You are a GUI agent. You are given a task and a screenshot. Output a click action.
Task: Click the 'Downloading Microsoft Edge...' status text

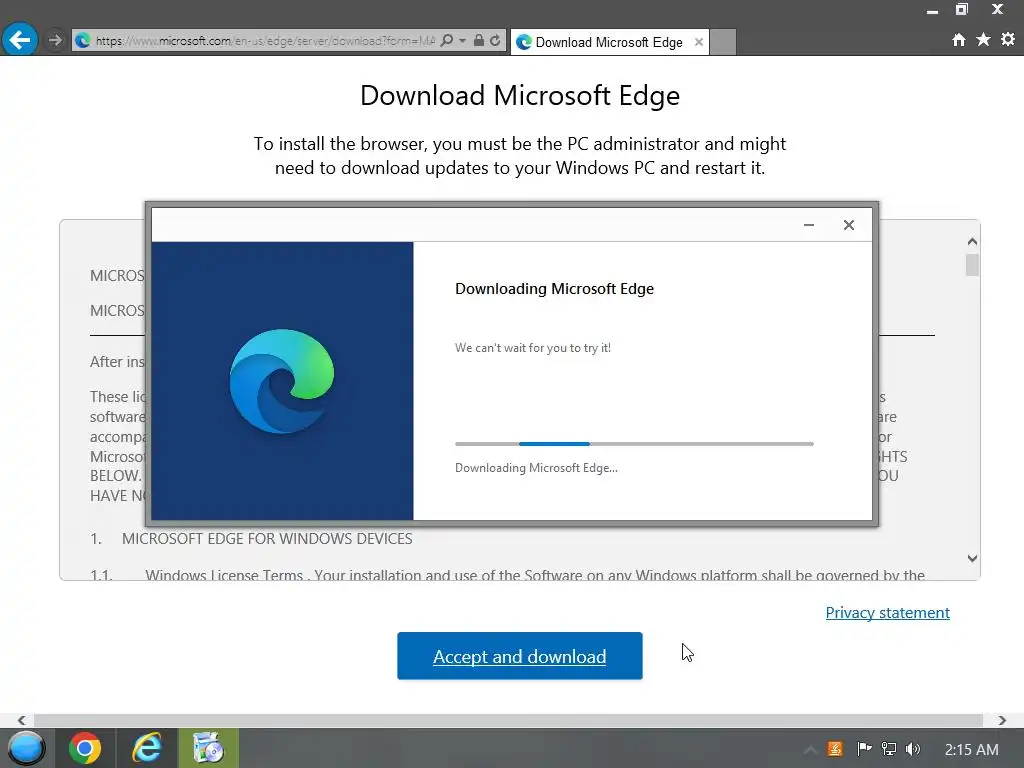point(536,468)
